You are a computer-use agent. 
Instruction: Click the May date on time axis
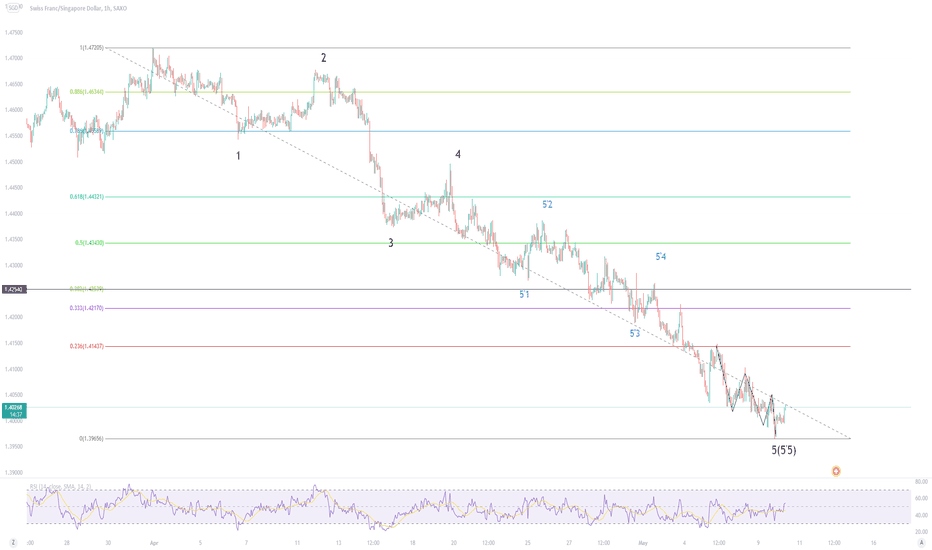click(643, 543)
